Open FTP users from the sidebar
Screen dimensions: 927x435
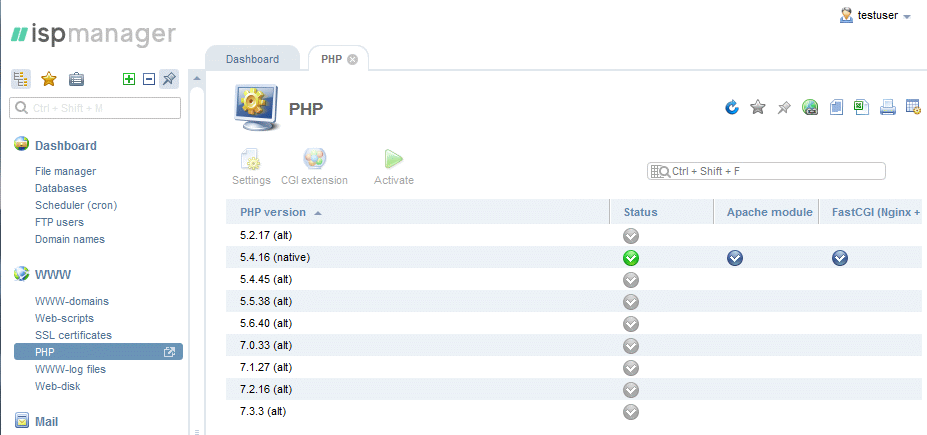point(59,222)
